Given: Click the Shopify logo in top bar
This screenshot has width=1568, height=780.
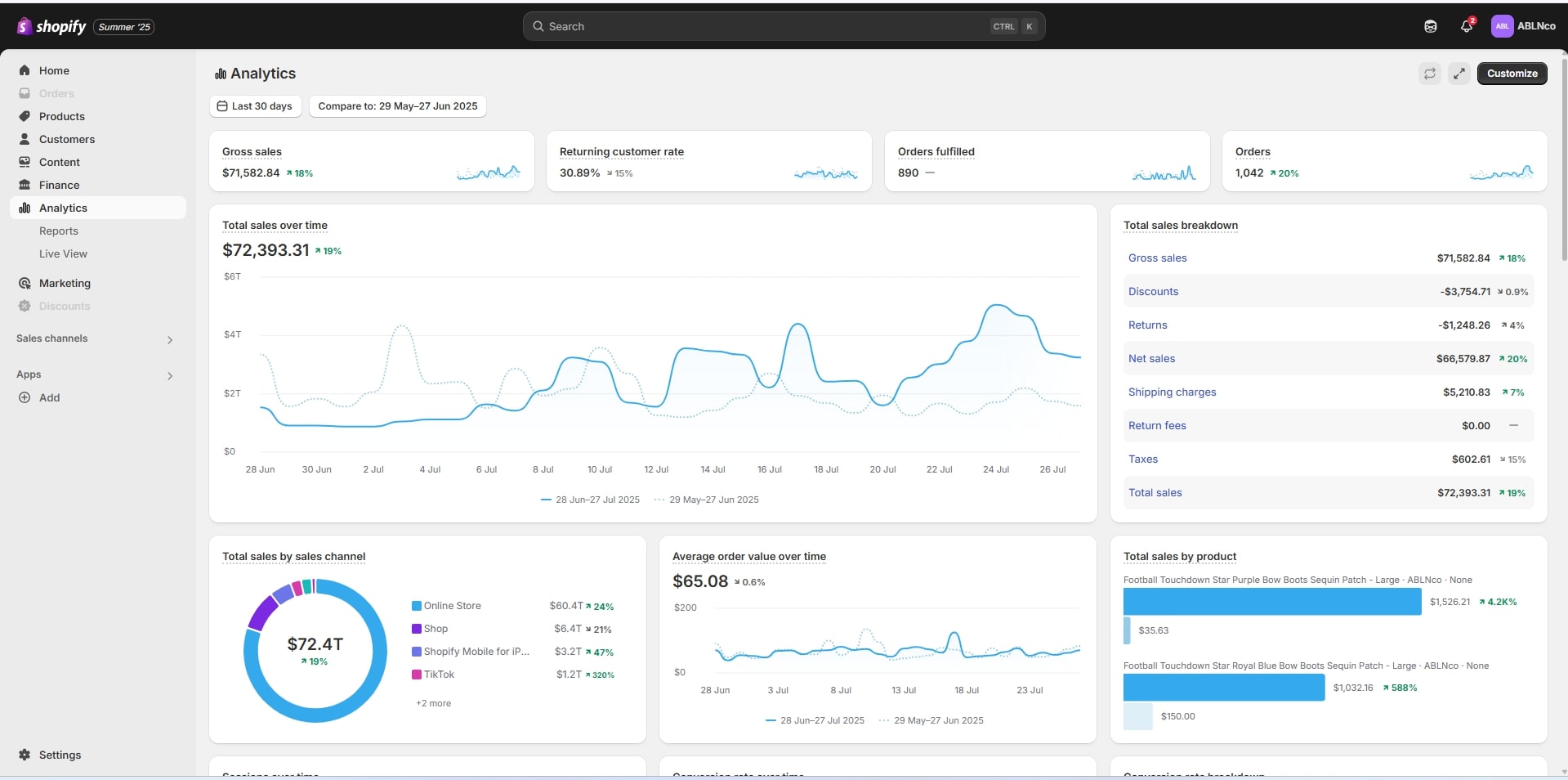Looking at the screenshot, I should (51, 26).
